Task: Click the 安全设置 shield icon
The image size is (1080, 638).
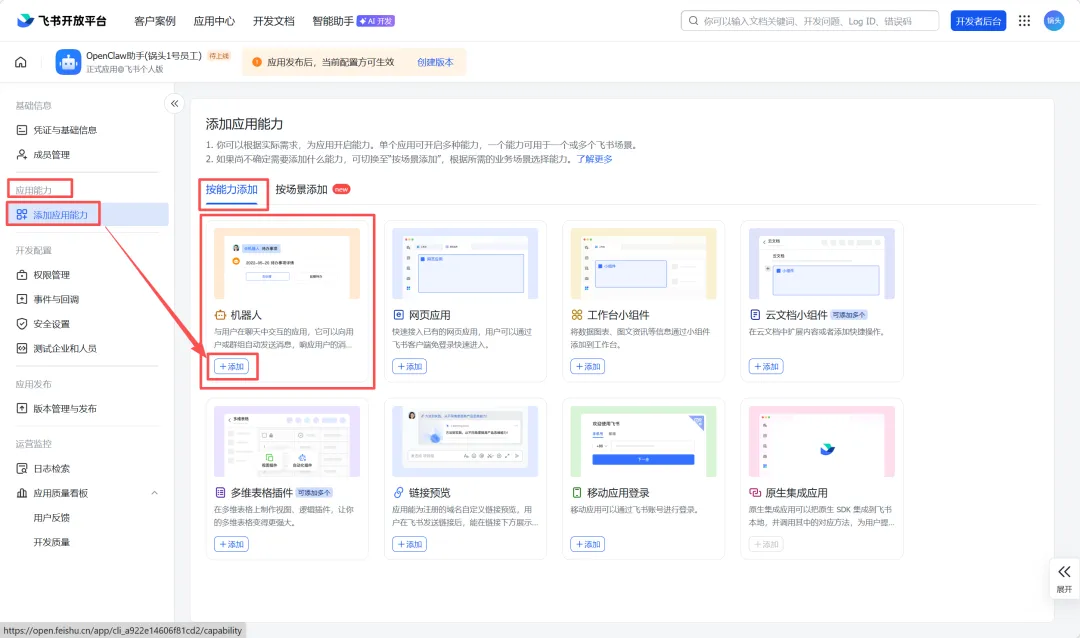Action: coord(22,323)
